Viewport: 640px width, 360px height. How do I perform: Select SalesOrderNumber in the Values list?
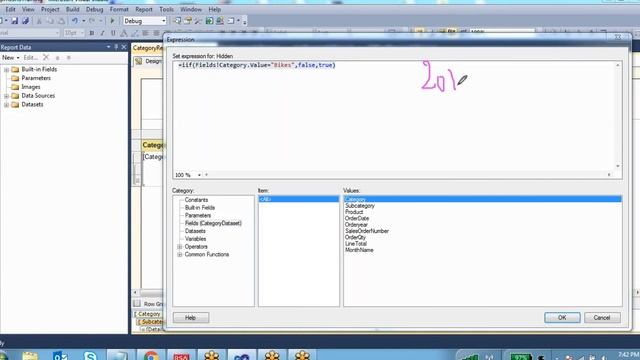coord(367,231)
